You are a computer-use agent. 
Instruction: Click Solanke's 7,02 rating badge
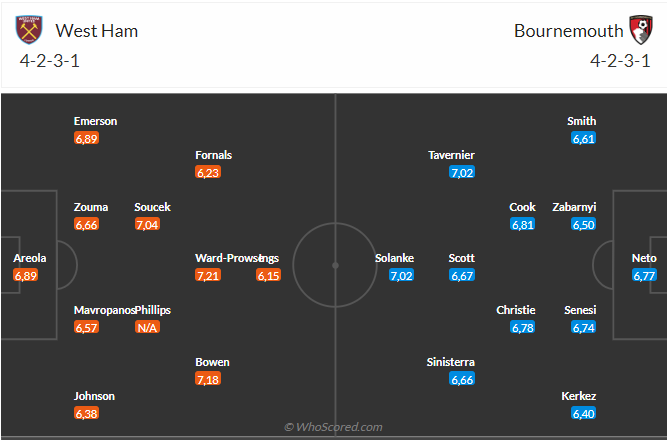pyautogui.click(x=401, y=275)
